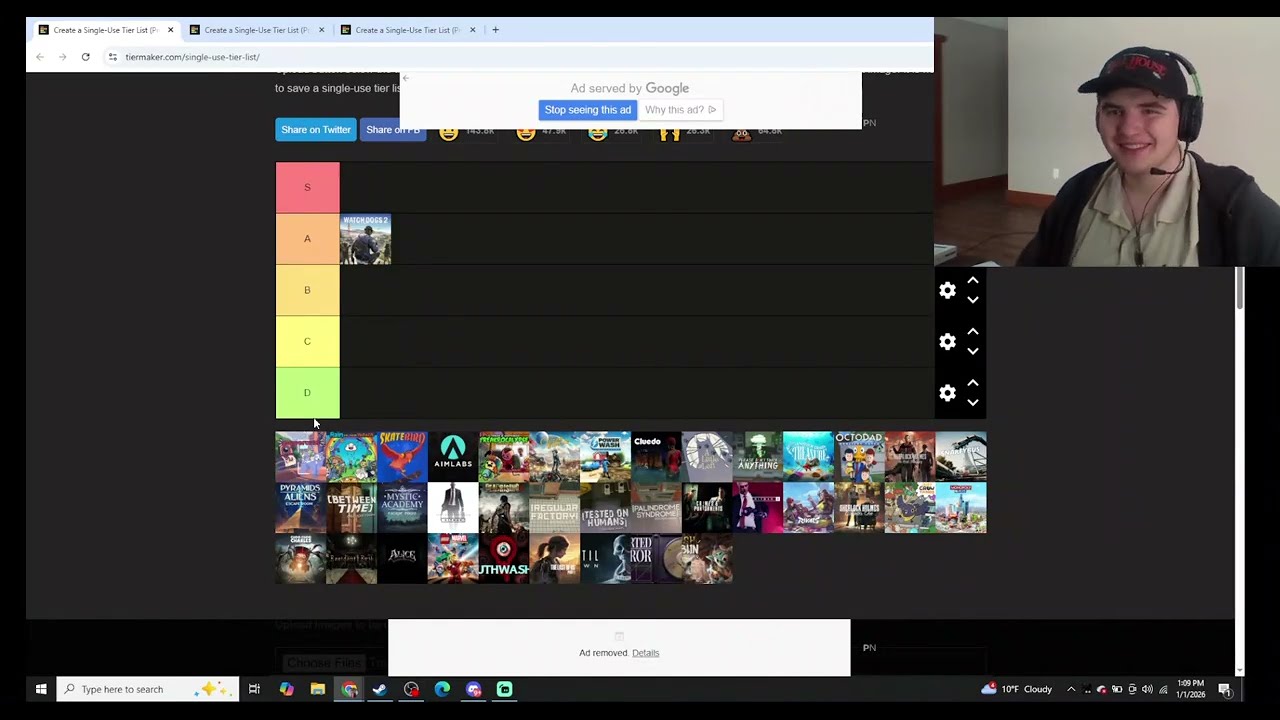The image size is (1280, 720).
Task: Move the B tier row down
Action: click(x=973, y=300)
